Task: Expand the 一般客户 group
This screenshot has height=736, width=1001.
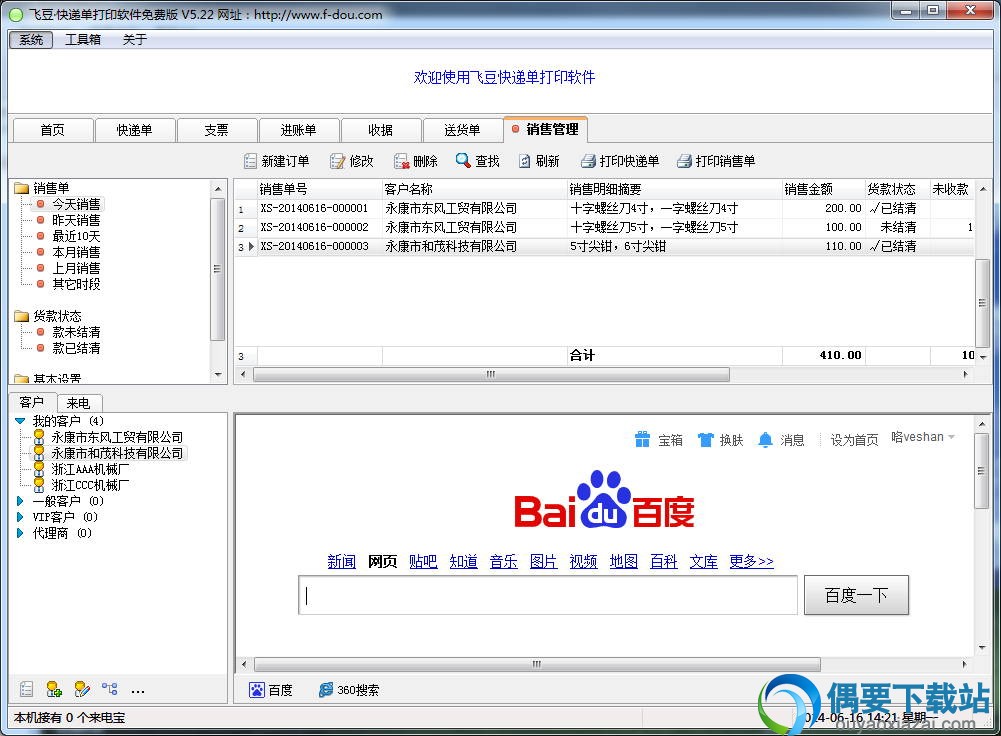Action: point(20,501)
